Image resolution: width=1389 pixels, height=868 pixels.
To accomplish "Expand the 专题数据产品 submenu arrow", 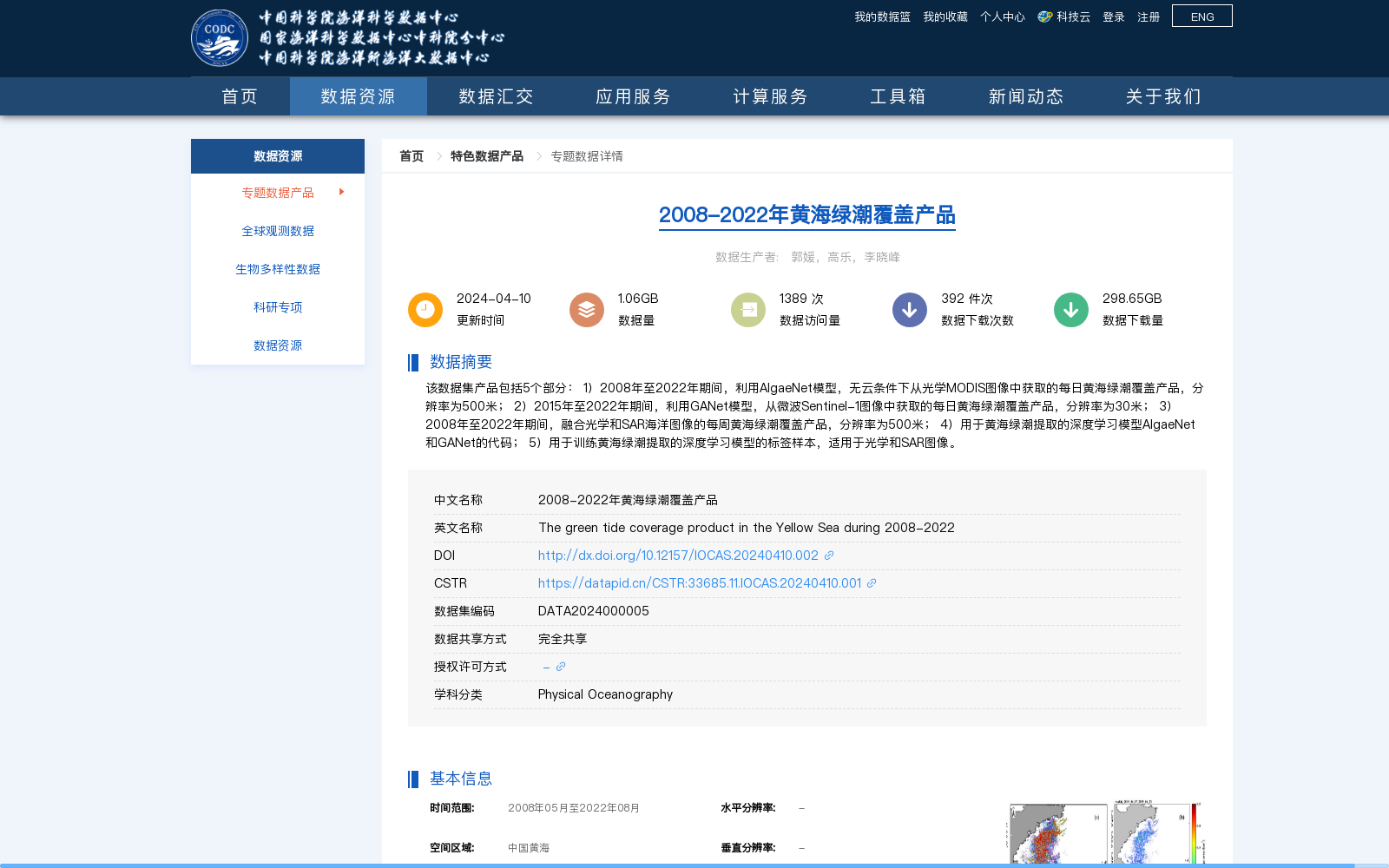I will pyautogui.click(x=341, y=193).
